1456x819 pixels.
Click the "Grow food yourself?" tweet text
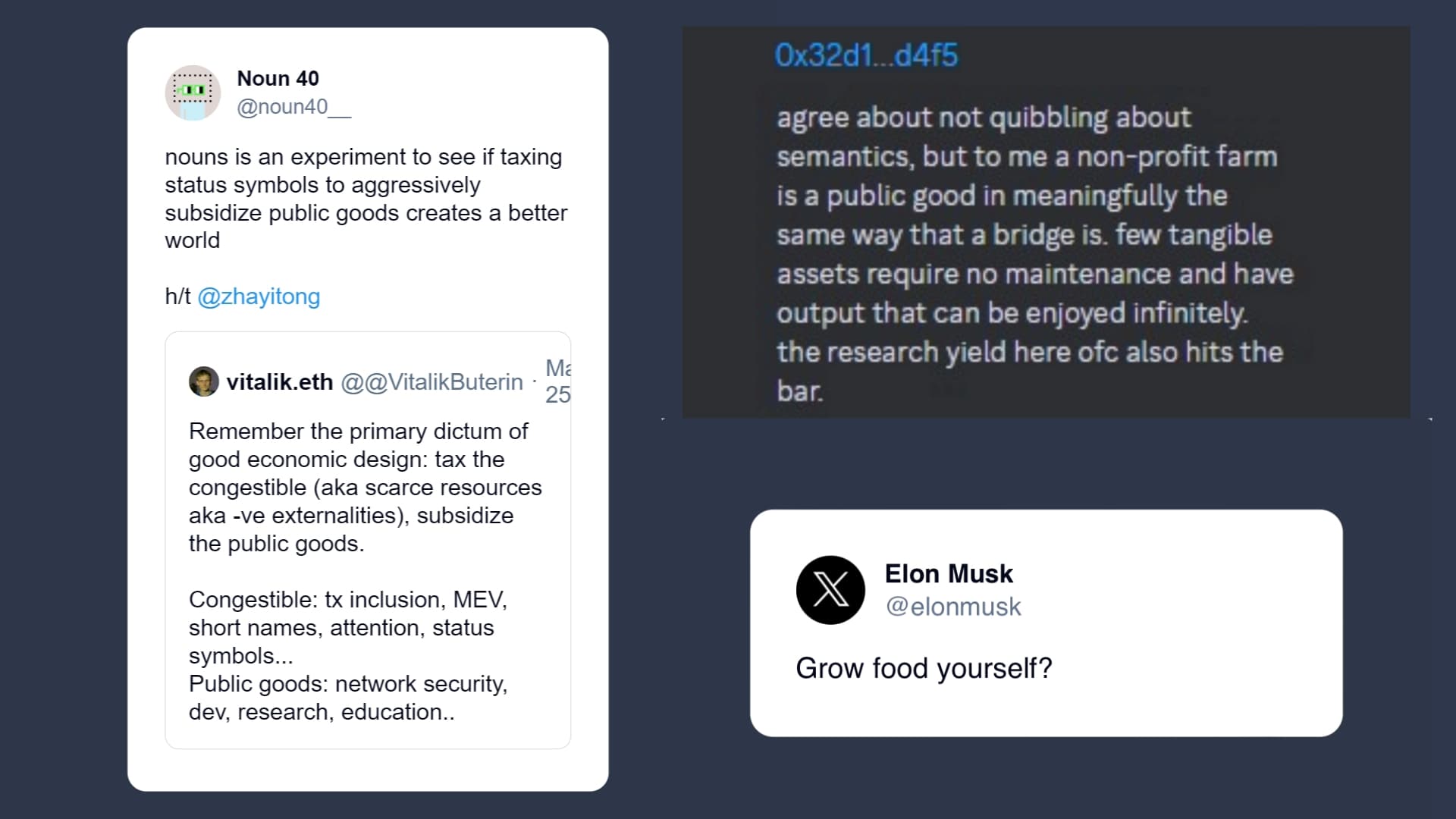tap(924, 668)
